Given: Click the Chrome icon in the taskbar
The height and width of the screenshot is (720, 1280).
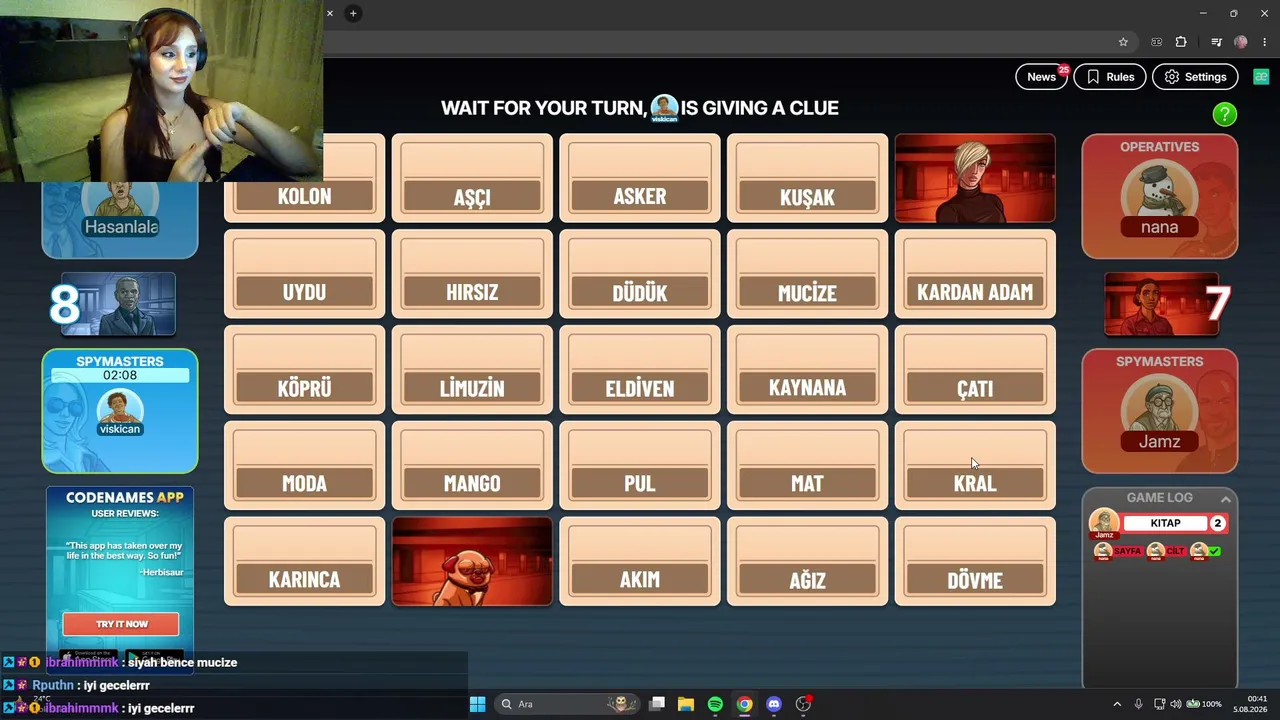Looking at the screenshot, I should click(744, 704).
